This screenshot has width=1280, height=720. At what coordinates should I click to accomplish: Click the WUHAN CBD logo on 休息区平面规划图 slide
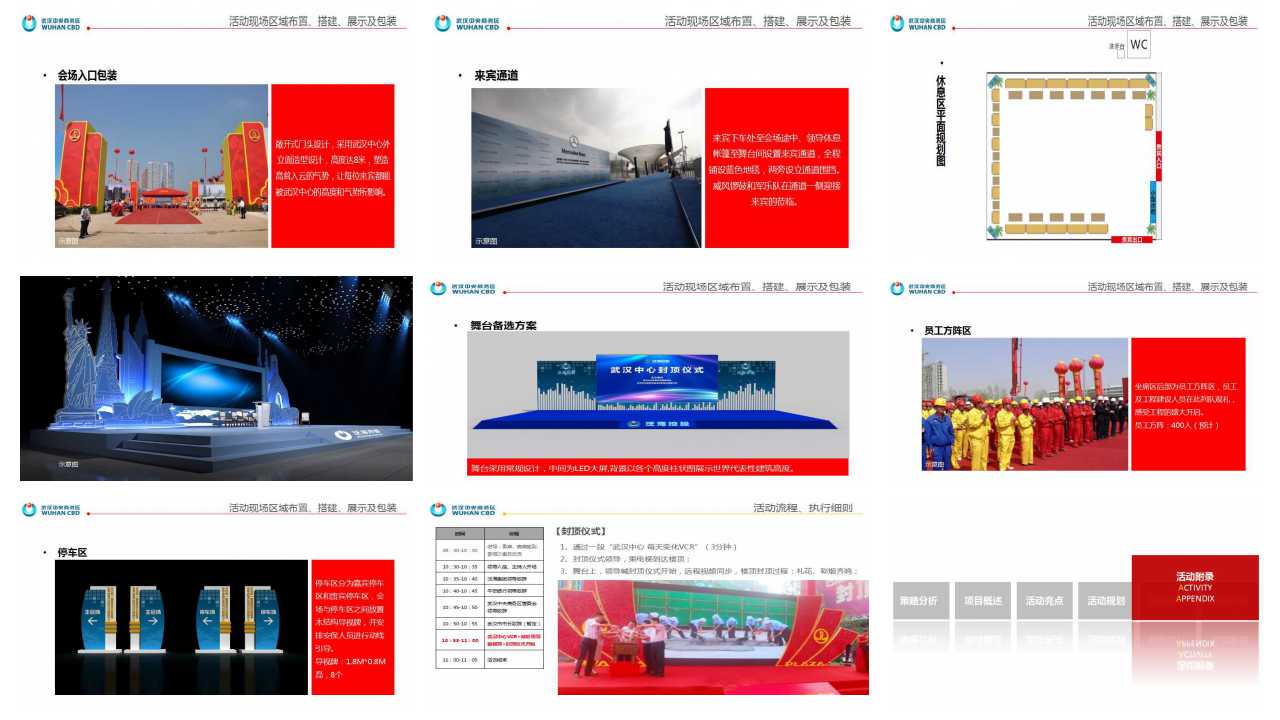[917, 23]
